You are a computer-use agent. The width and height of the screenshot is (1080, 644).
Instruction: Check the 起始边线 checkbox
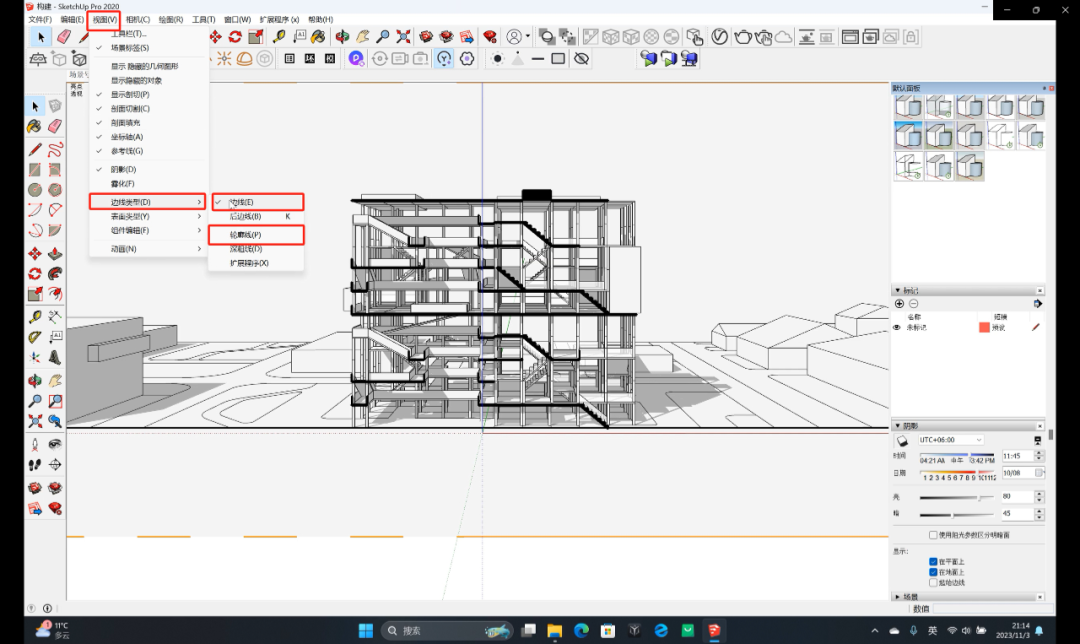[x=933, y=582]
